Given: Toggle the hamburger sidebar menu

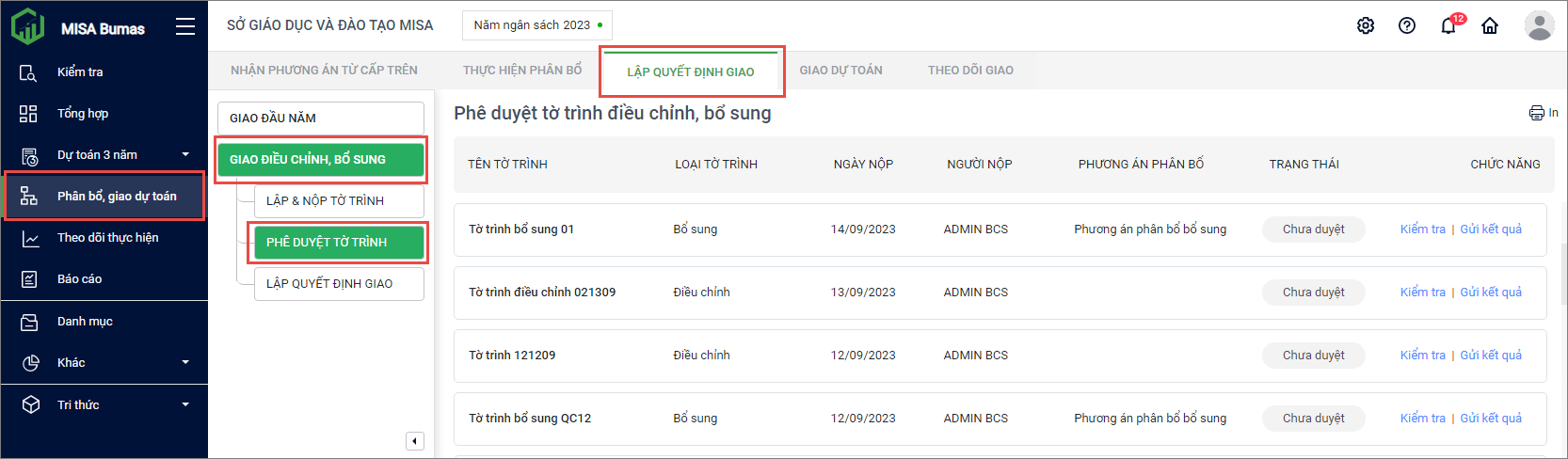Looking at the screenshot, I should point(185,27).
